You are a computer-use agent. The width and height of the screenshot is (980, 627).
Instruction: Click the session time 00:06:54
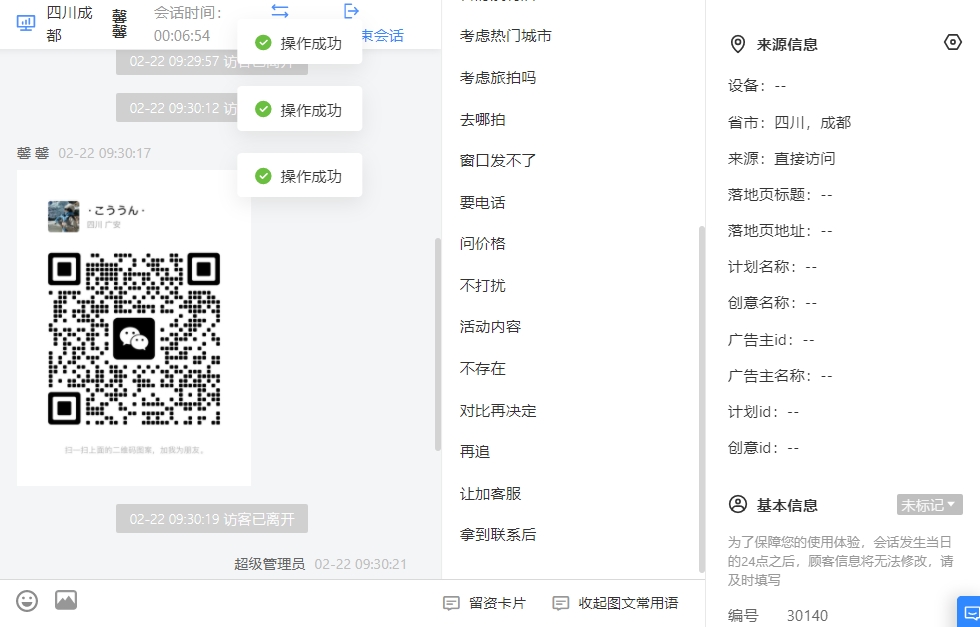(x=182, y=36)
